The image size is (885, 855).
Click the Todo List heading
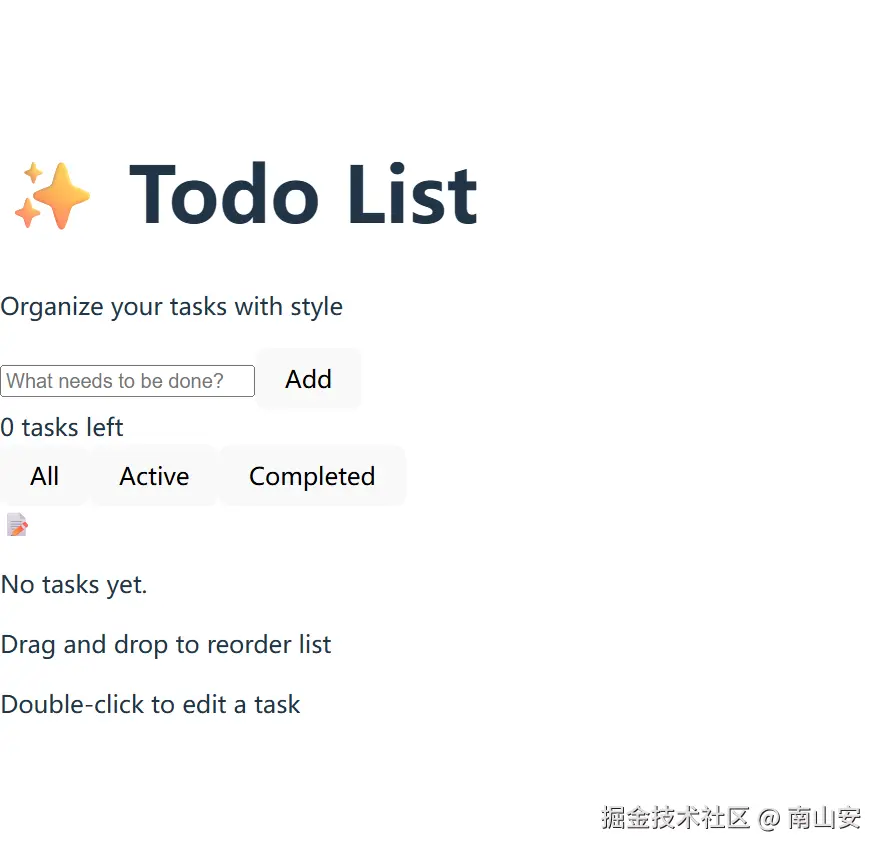coord(303,195)
